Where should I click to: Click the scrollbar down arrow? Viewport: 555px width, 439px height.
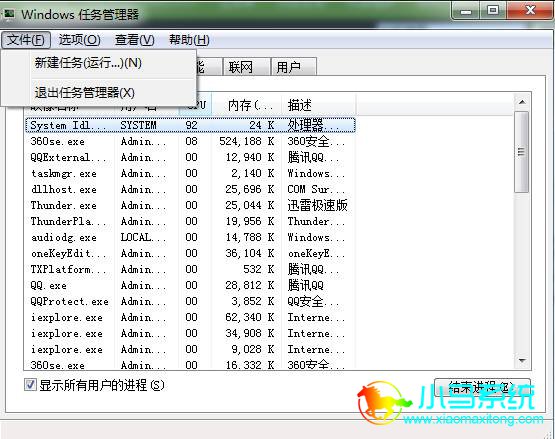522,361
